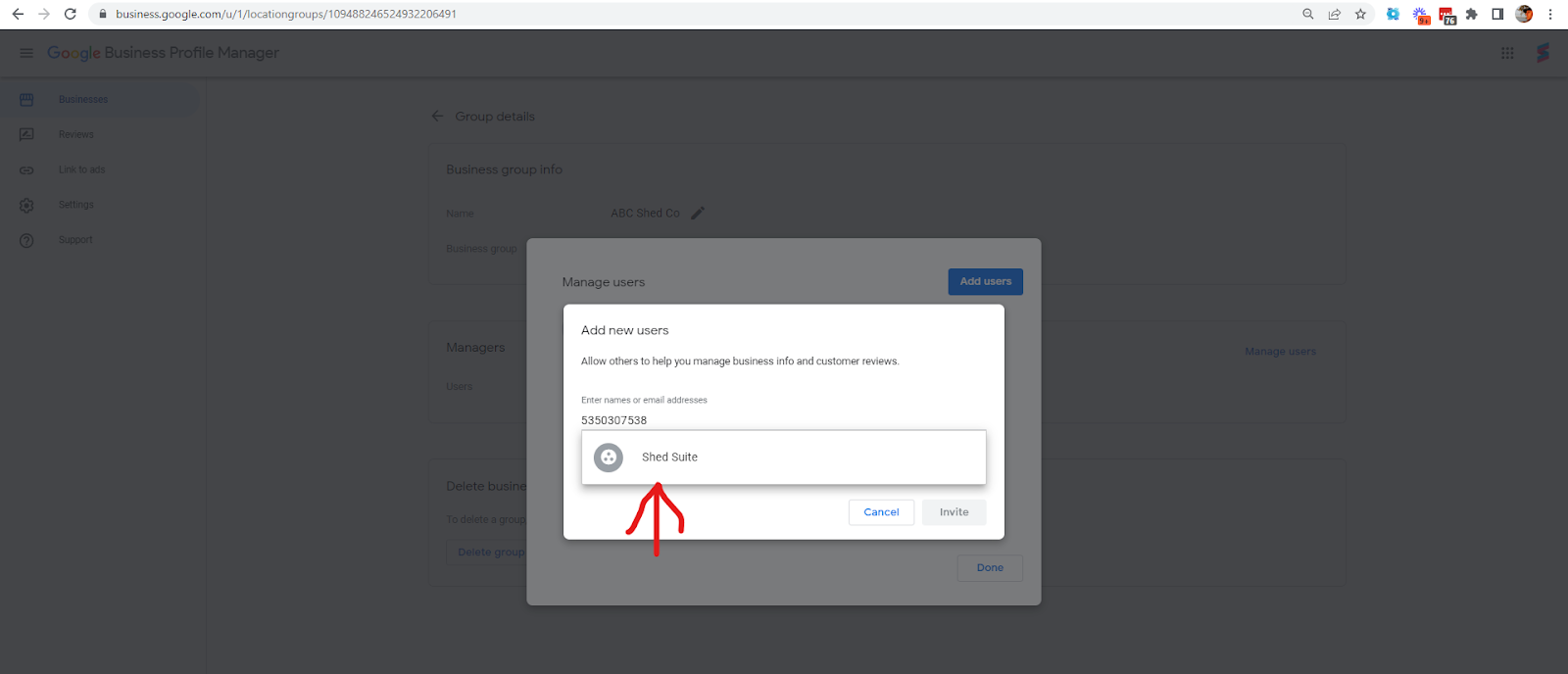Go back using Group details arrow
The image size is (1568, 674).
point(437,116)
